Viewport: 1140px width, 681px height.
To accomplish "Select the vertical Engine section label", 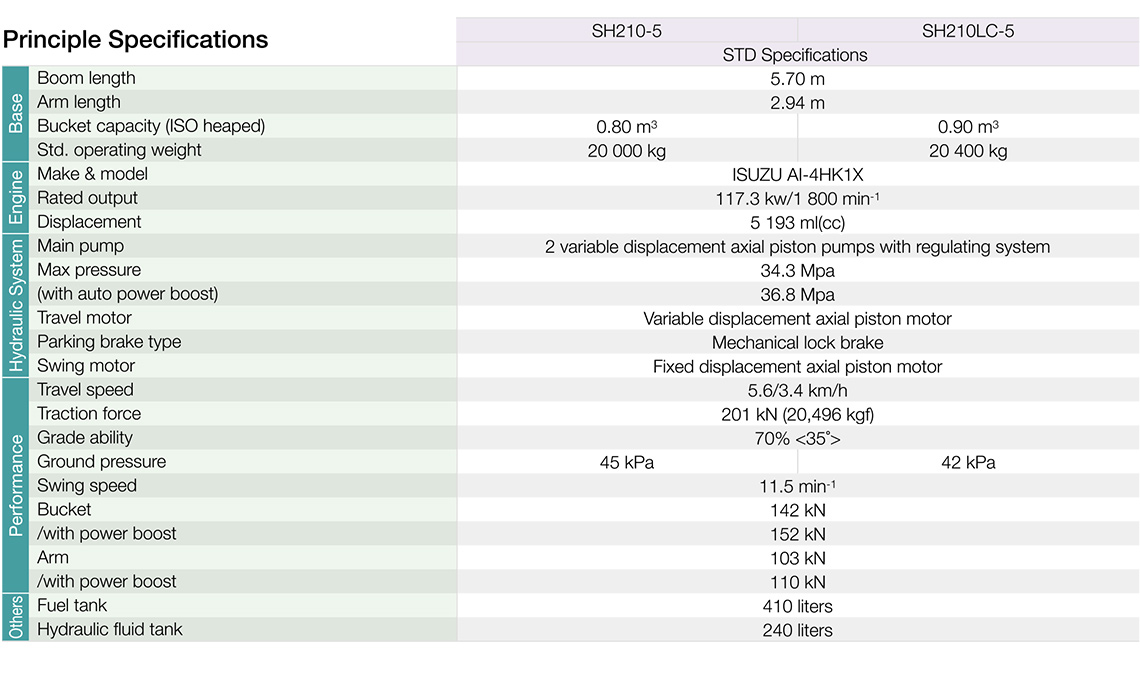I will [16, 198].
